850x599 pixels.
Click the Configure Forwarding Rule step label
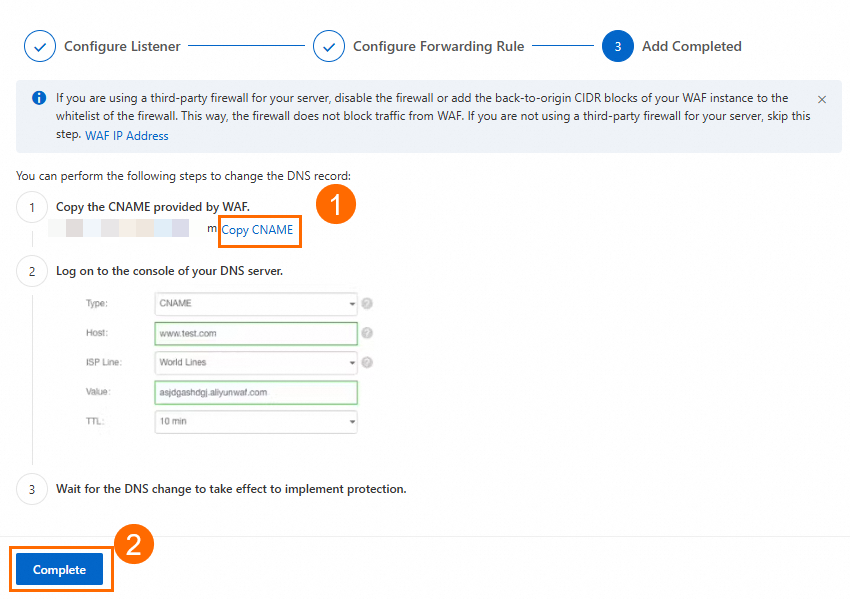pyautogui.click(x=439, y=47)
